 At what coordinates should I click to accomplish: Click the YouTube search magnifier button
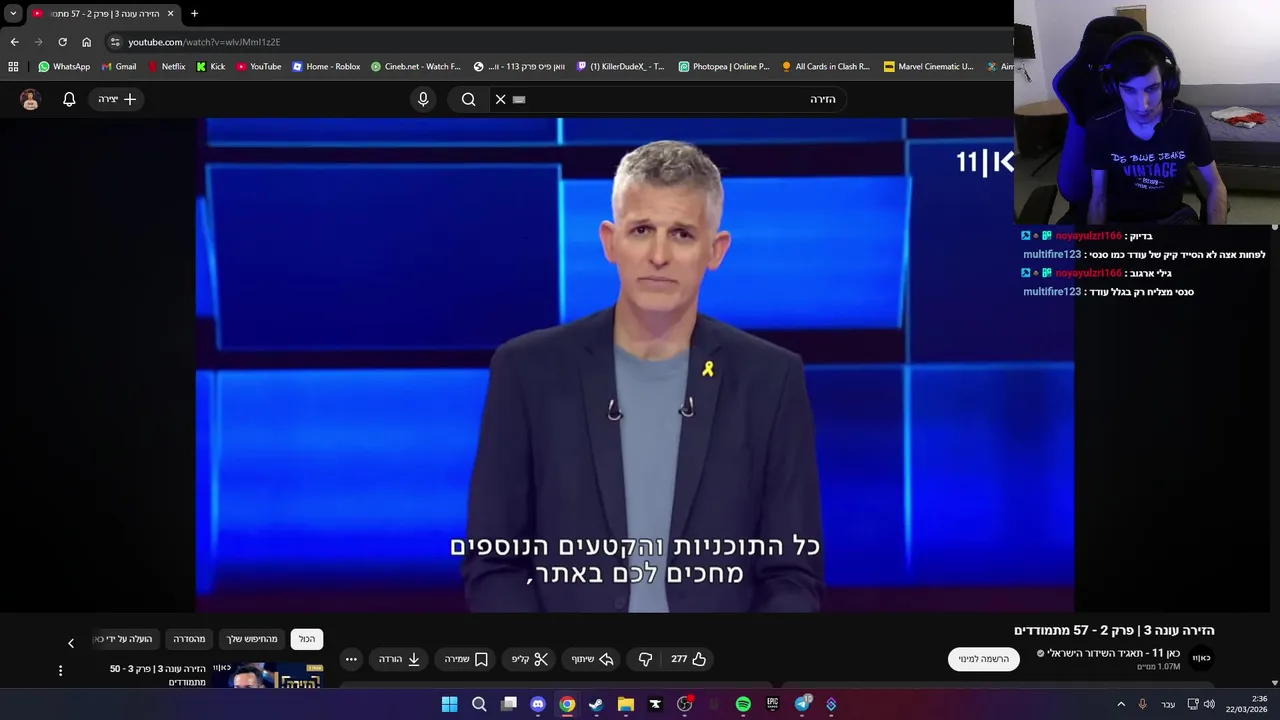point(468,99)
